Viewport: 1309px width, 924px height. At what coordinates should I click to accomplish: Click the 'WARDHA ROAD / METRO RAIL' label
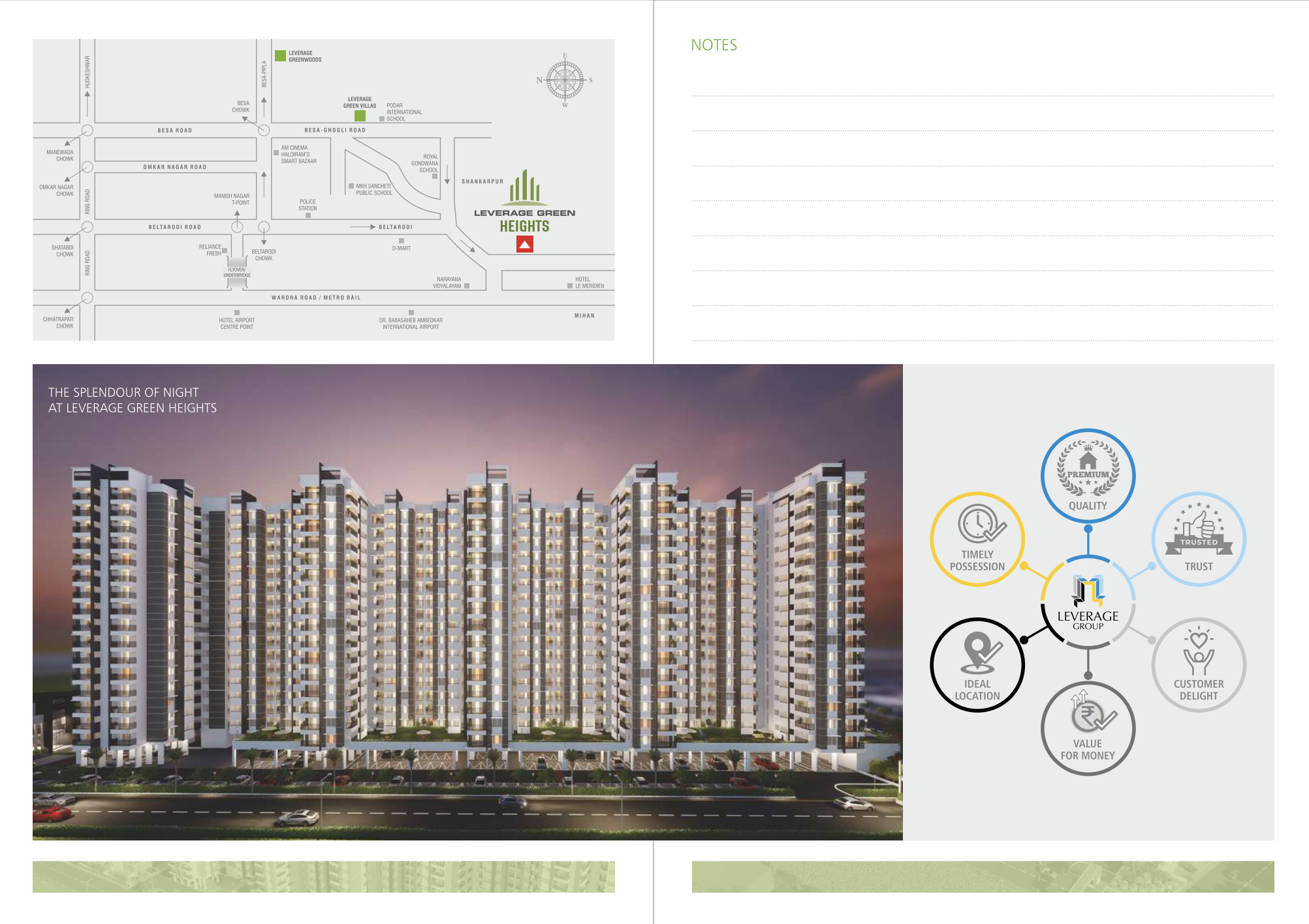pos(316,298)
